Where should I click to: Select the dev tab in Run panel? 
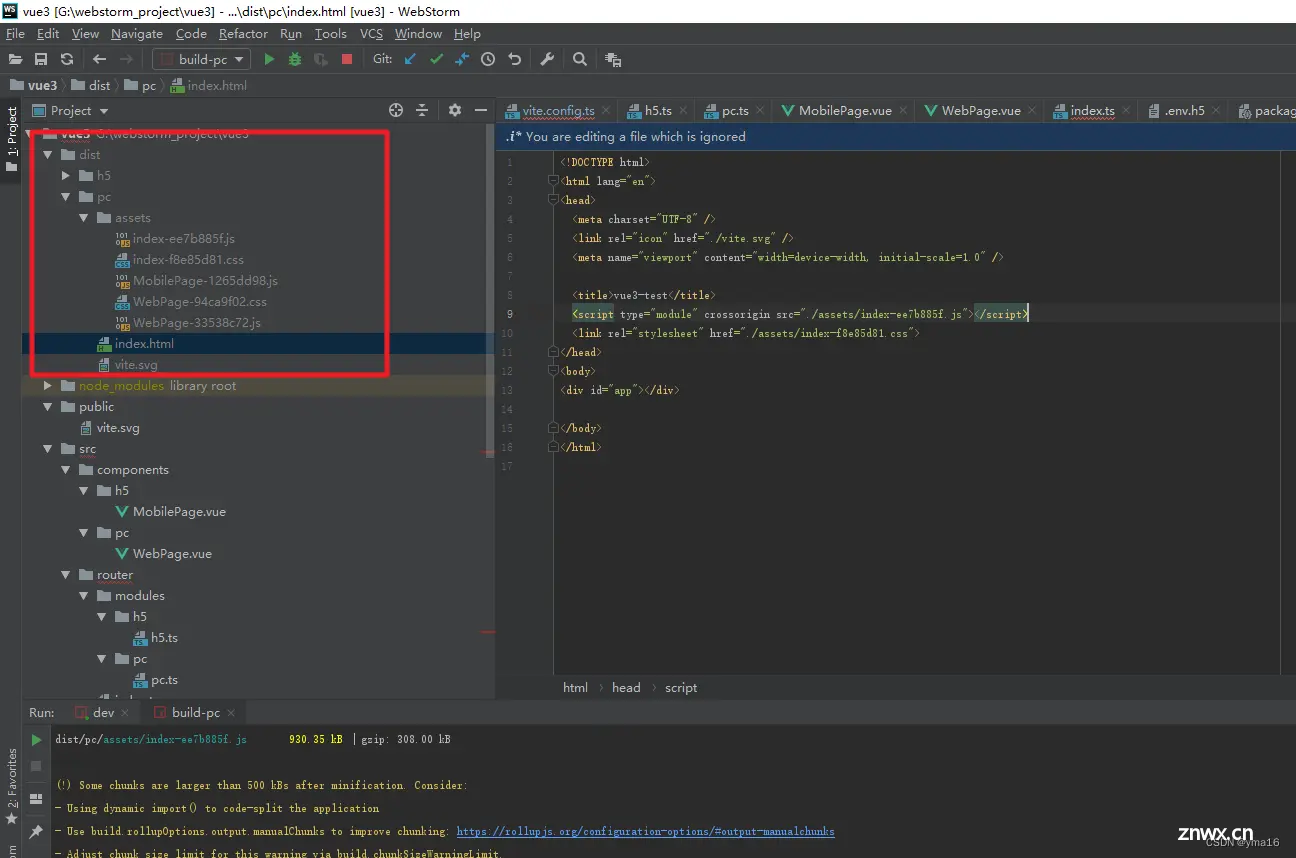[x=104, y=713]
